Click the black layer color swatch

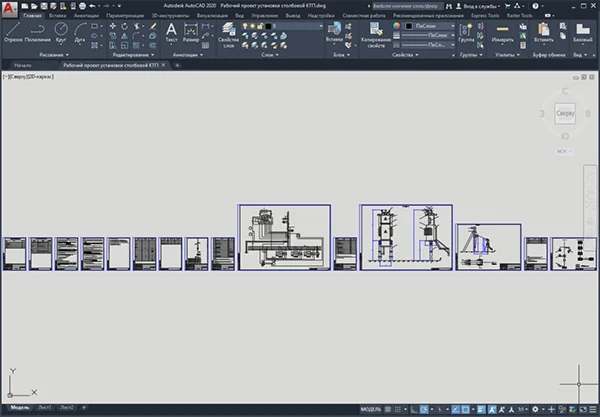pos(268,26)
